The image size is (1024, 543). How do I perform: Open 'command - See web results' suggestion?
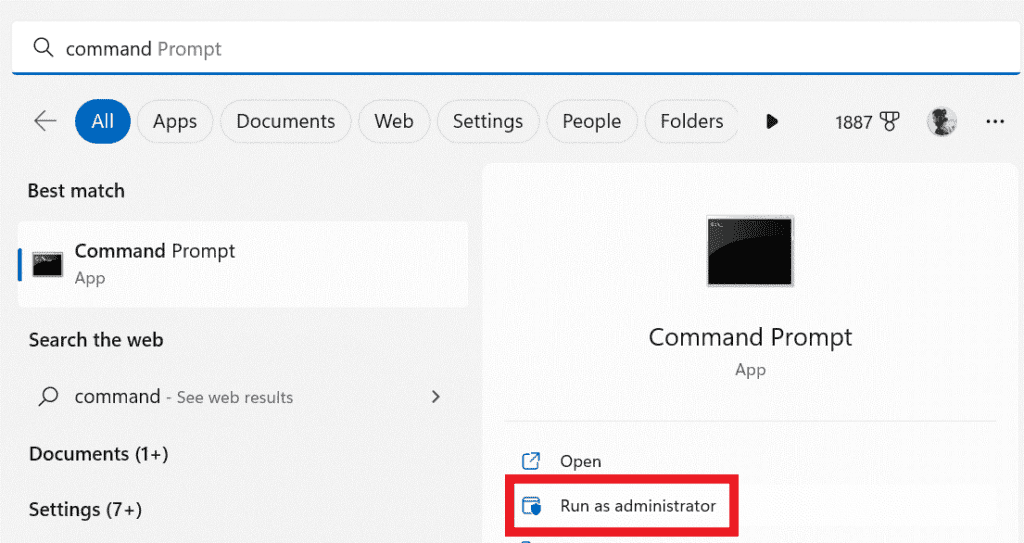pyautogui.click(x=243, y=397)
